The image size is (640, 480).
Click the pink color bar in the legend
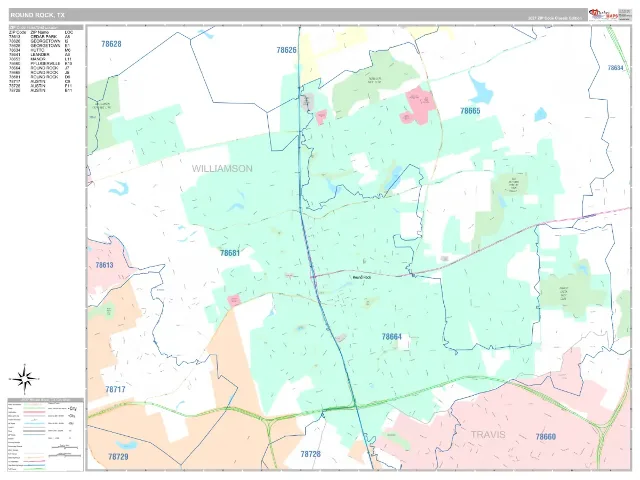coord(34,412)
